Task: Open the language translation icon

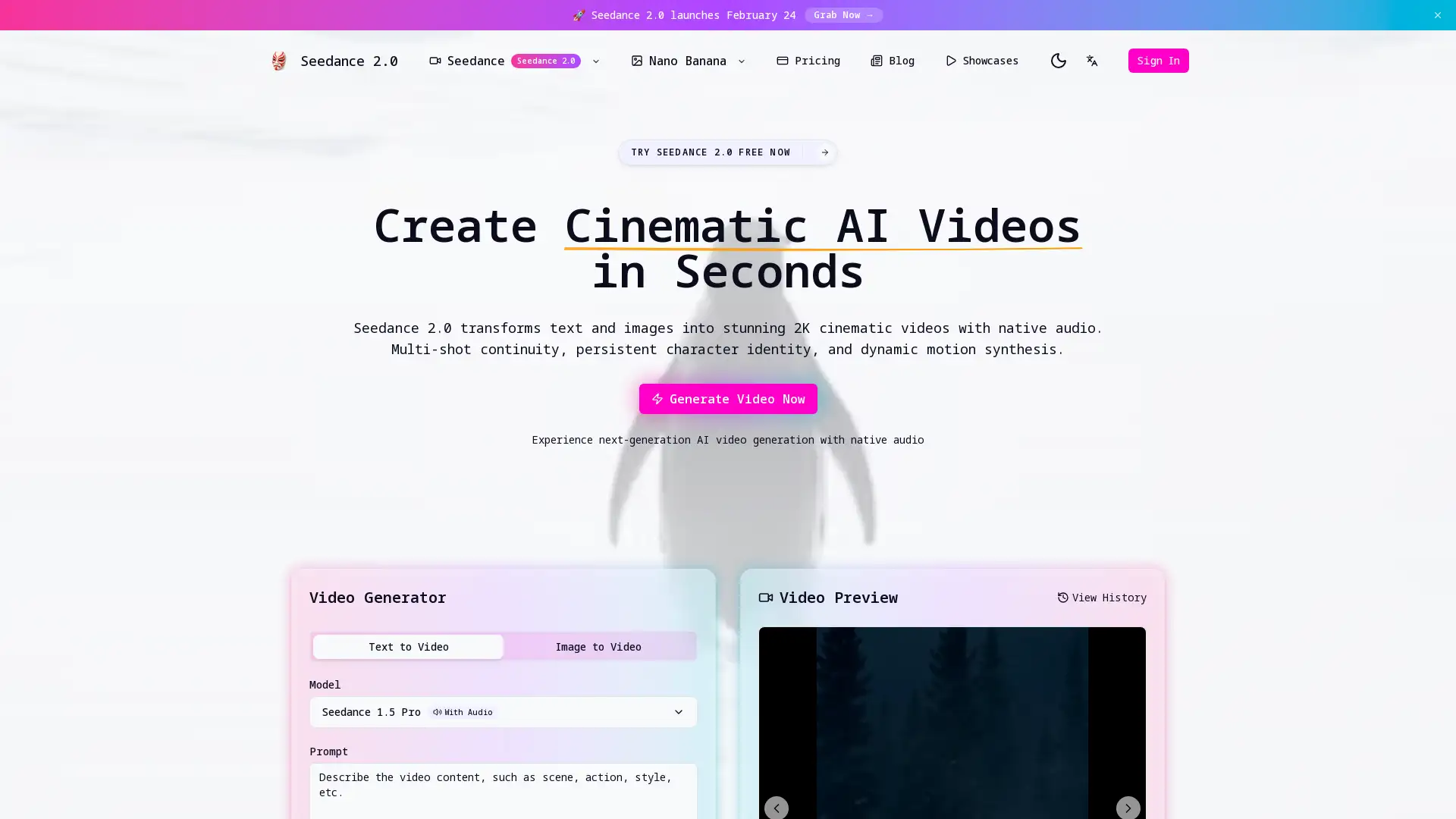Action: [1092, 61]
